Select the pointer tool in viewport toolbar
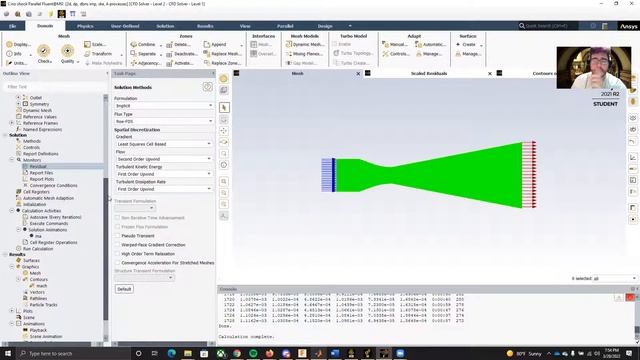This screenshot has height=360, width=640. point(224,107)
